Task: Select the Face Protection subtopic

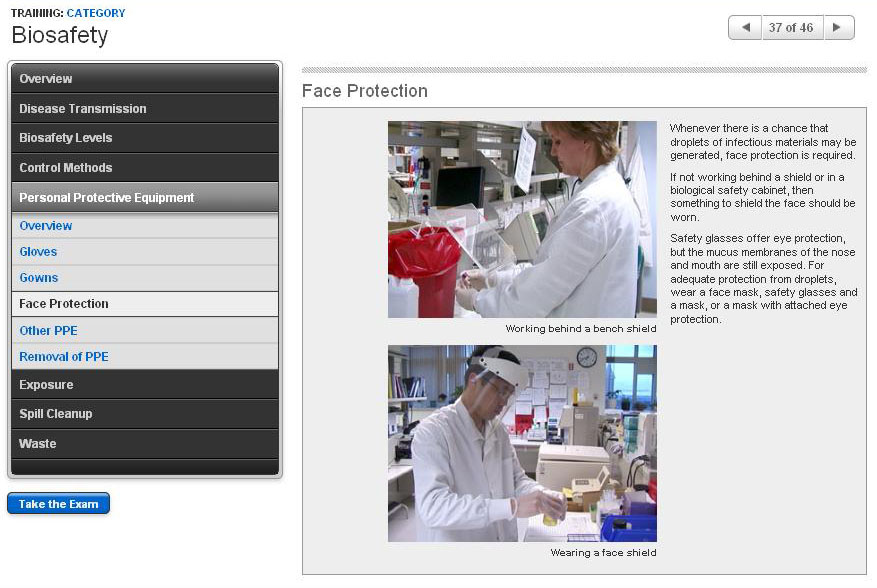Action: pos(64,304)
